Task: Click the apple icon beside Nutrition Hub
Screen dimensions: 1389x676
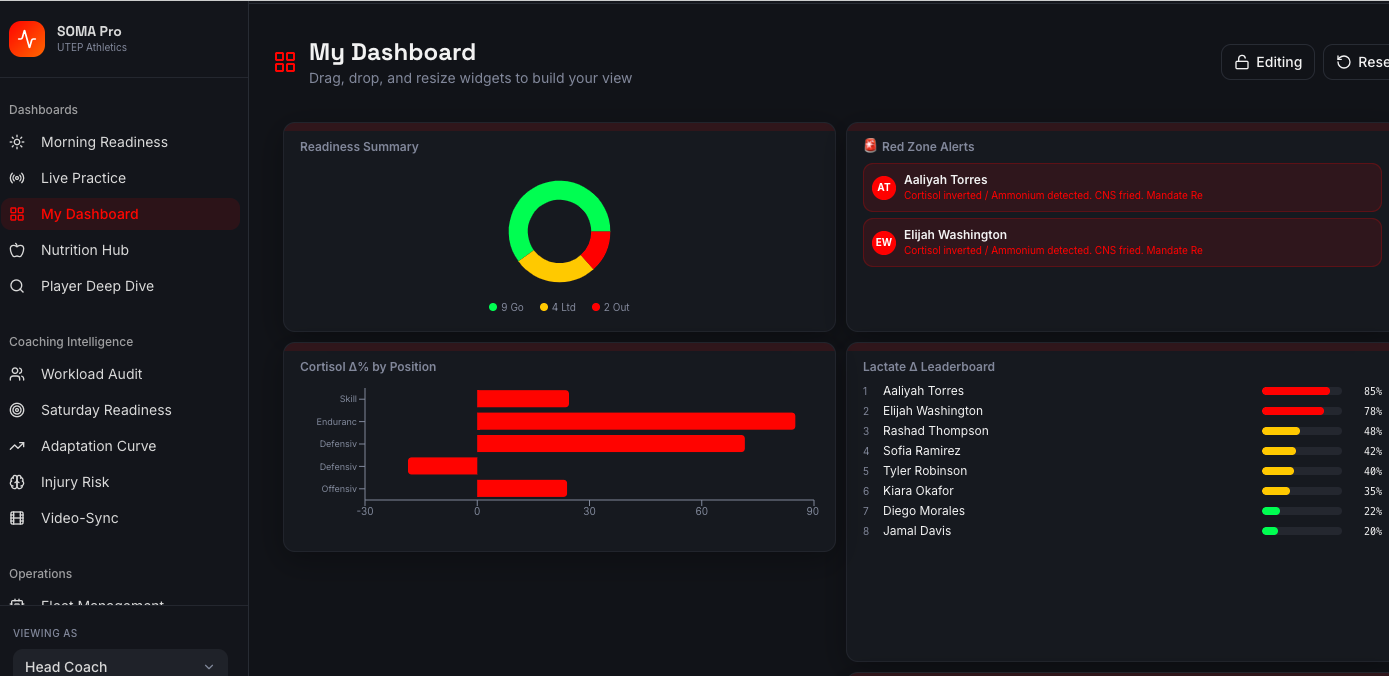Action: point(17,250)
